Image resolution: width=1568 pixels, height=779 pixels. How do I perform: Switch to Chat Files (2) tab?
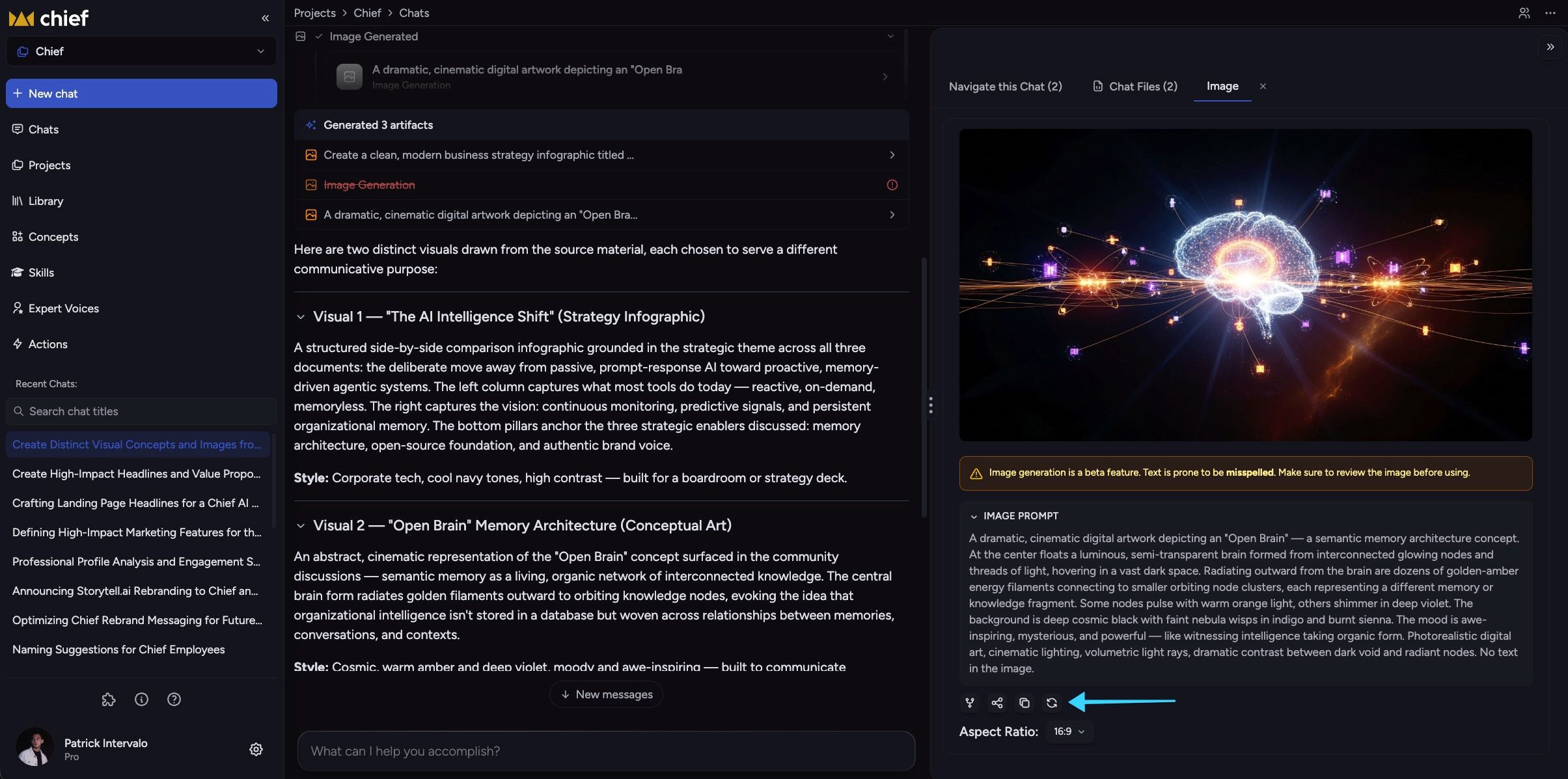click(x=1135, y=87)
